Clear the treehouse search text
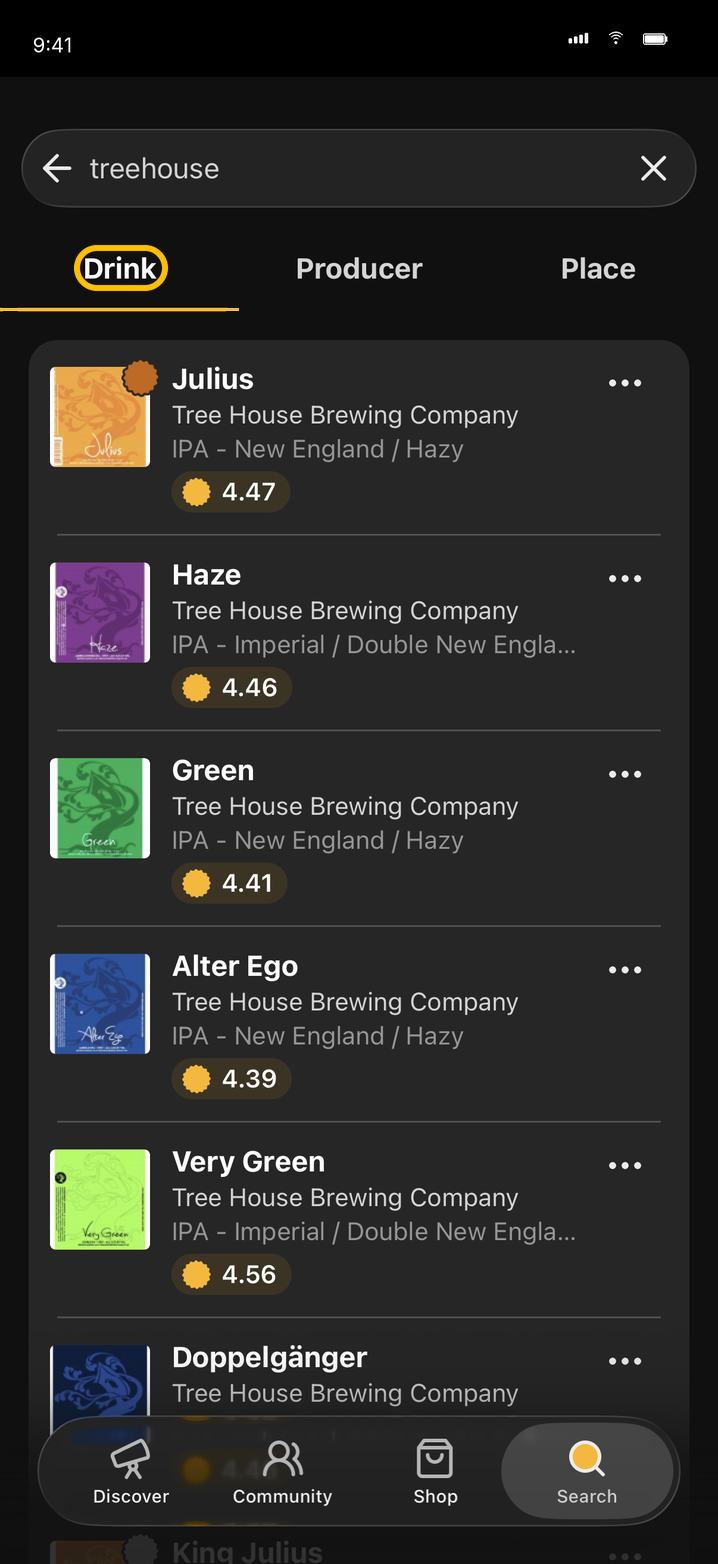Viewport: 718px width, 1564px height. pos(653,168)
